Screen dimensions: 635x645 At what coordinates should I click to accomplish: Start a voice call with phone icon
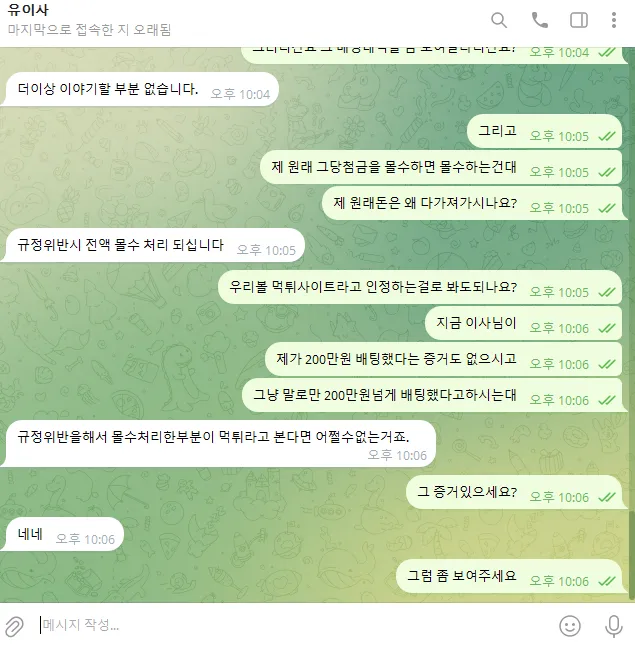pyautogui.click(x=539, y=20)
